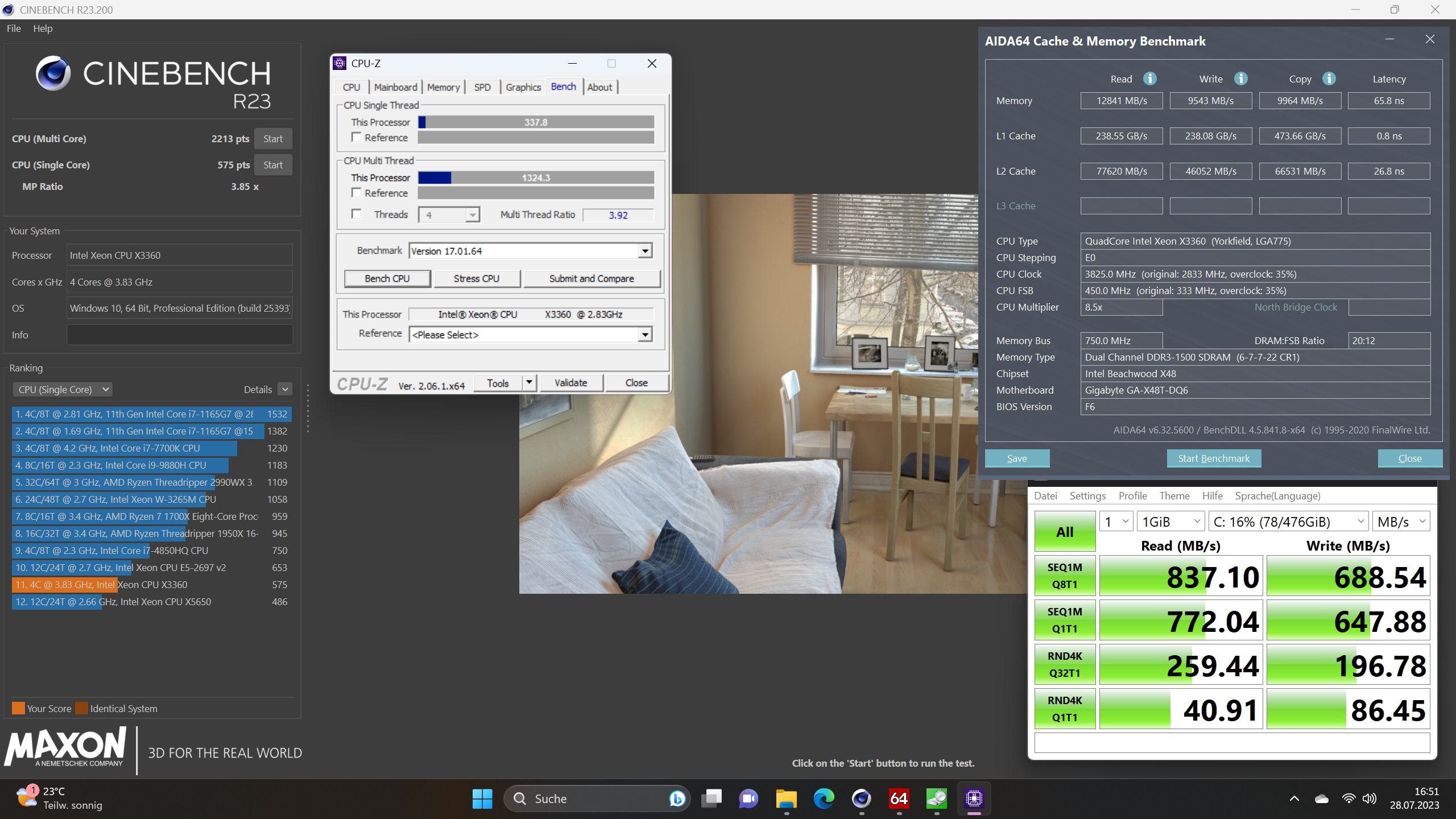Switch to CPU-Z via taskbar icon
The width and height of the screenshot is (1456, 819).
point(974,799)
